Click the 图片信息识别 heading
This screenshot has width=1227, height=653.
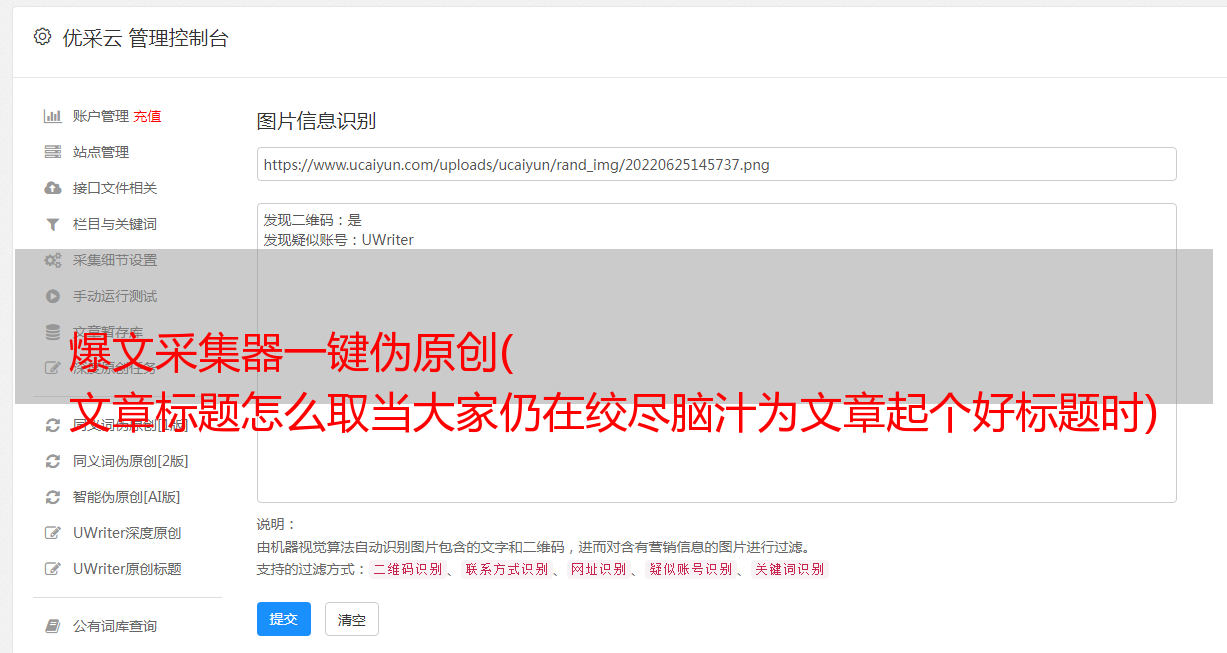click(x=316, y=121)
